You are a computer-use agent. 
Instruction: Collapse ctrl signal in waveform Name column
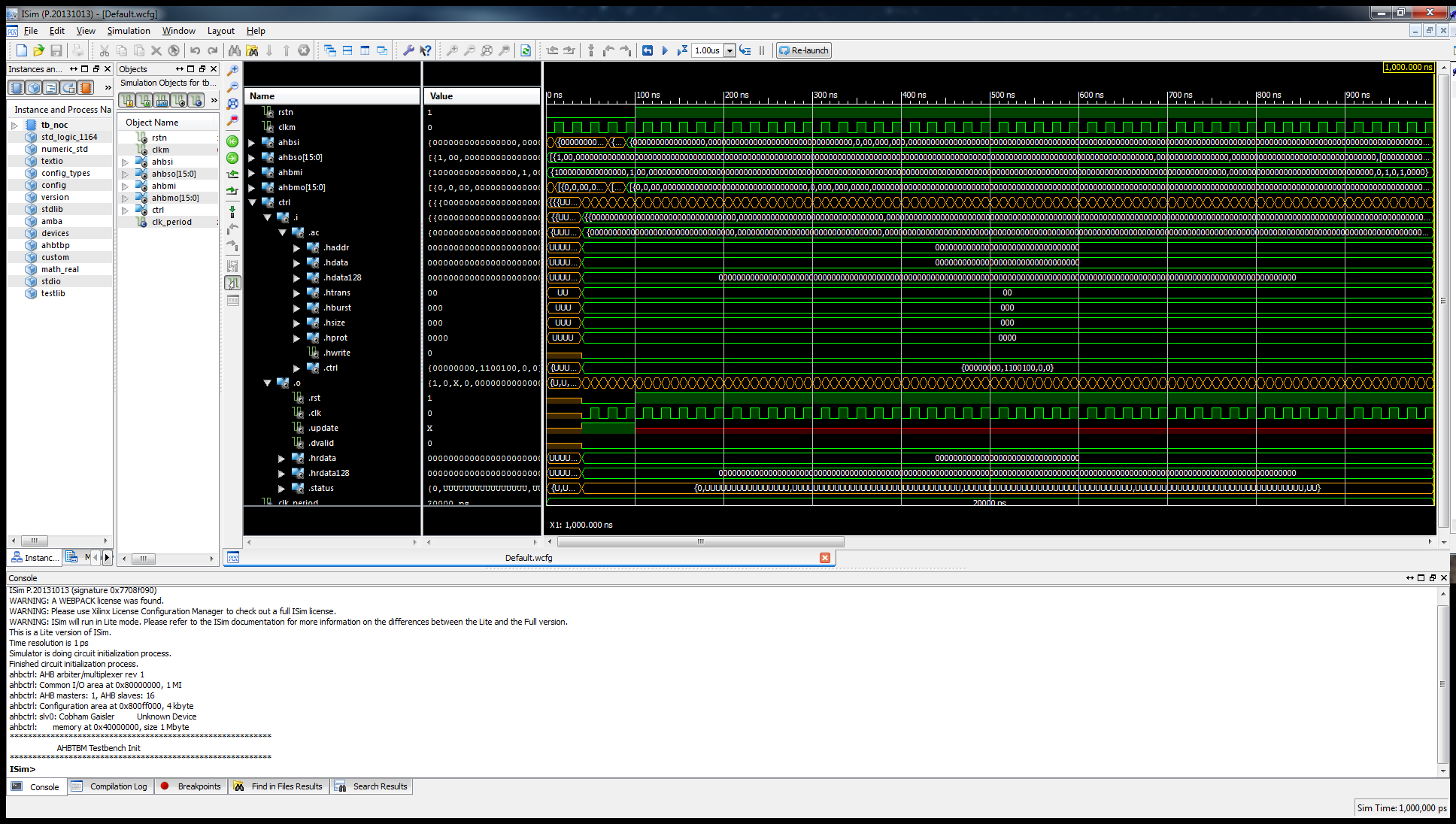pyautogui.click(x=252, y=202)
